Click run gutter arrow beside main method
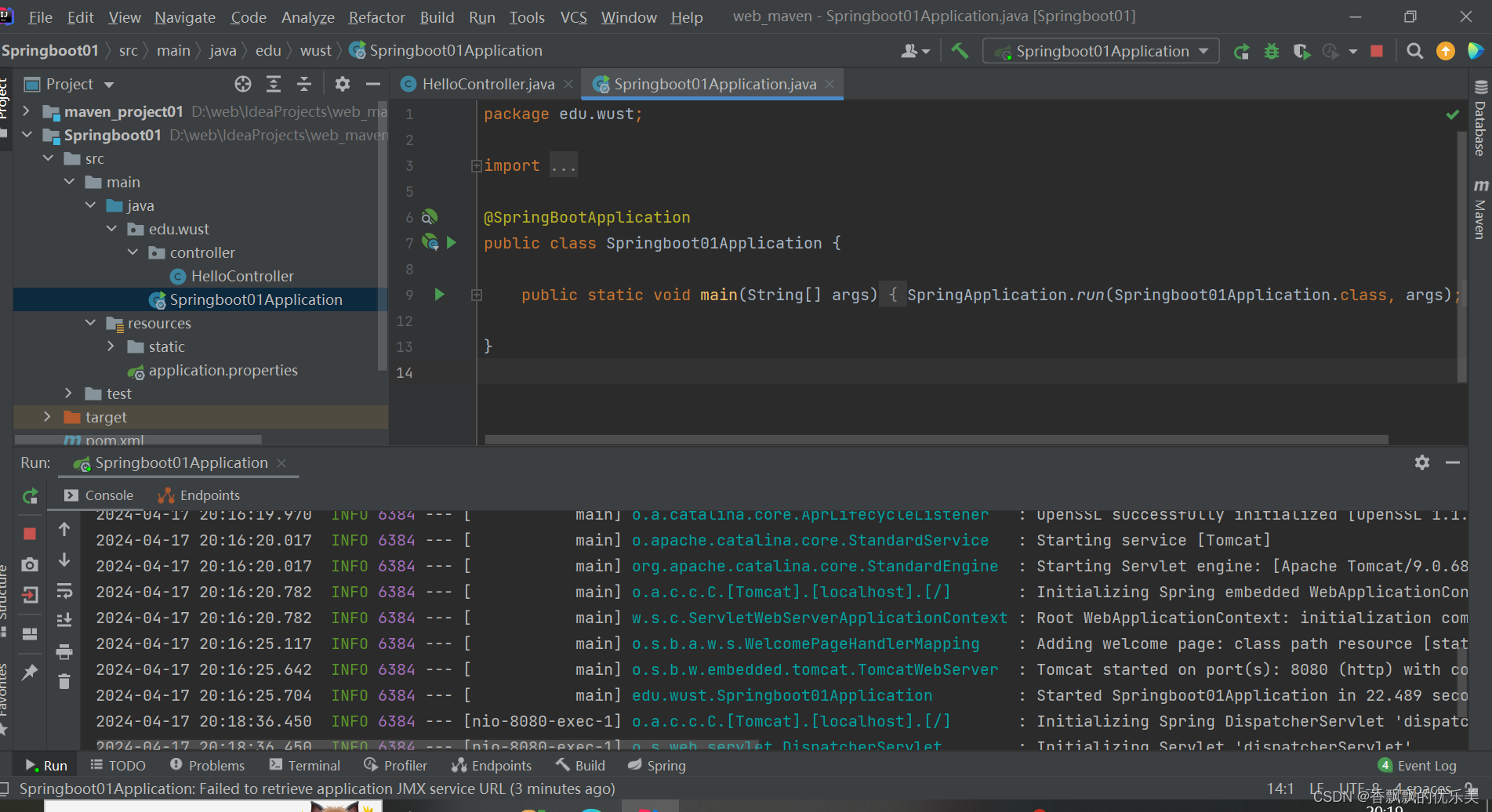The height and width of the screenshot is (812, 1492). [439, 295]
